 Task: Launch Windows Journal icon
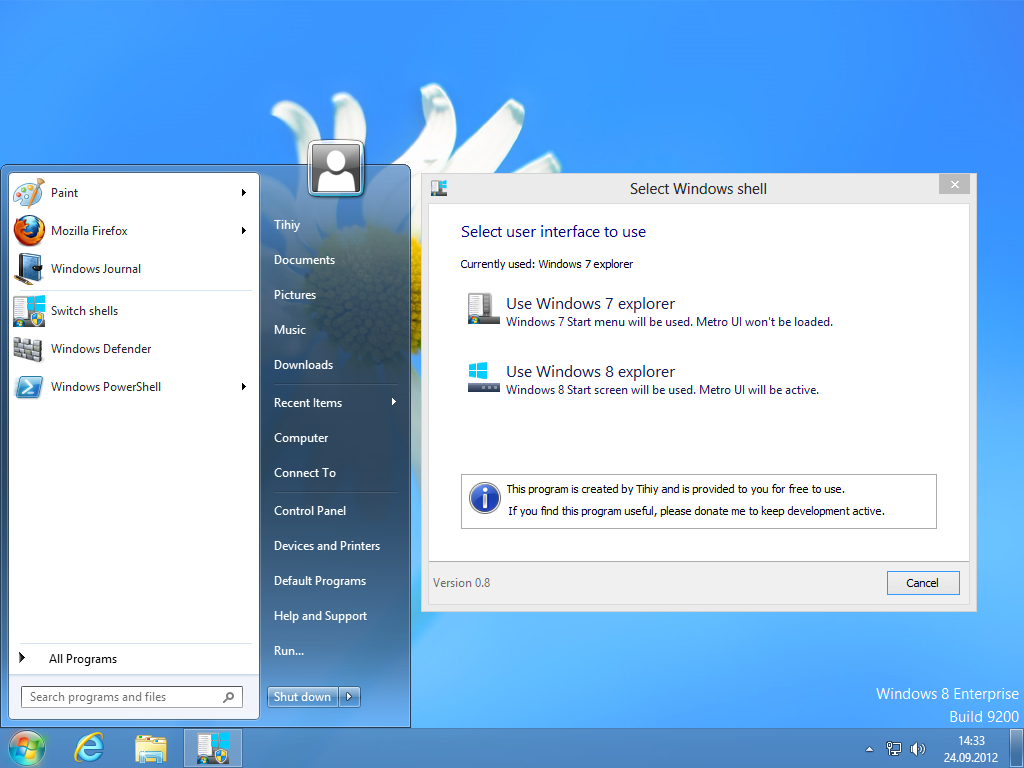[29, 269]
